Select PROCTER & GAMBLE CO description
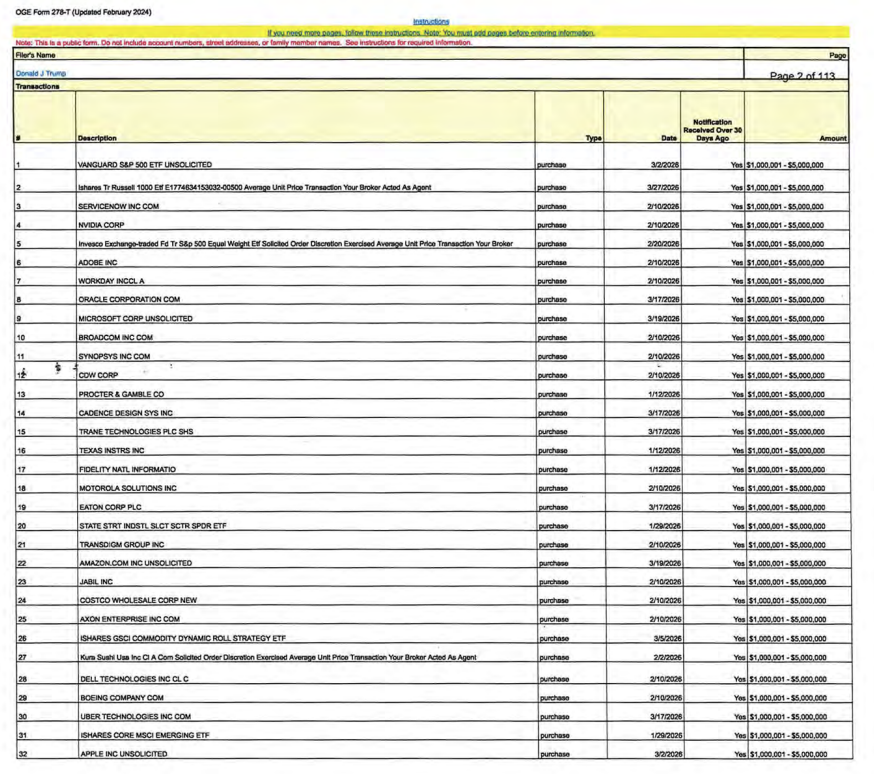 tap(121, 395)
